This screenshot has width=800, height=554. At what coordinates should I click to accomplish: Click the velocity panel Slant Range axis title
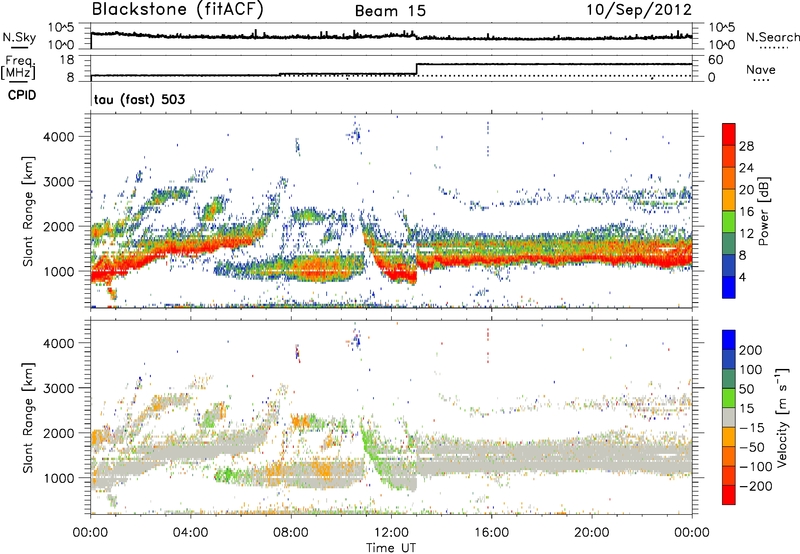29,417
